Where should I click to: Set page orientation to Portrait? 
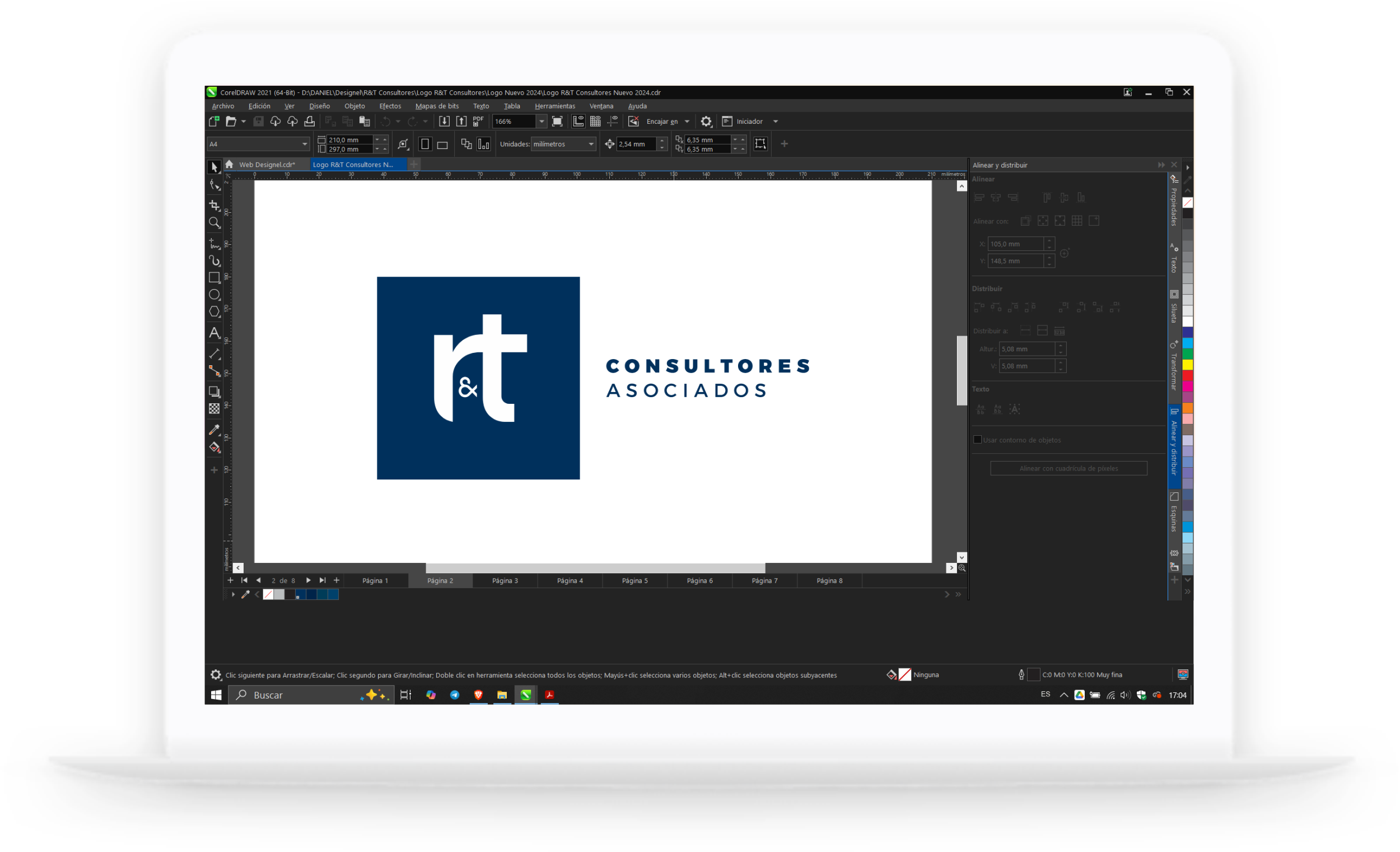click(425, 145)
